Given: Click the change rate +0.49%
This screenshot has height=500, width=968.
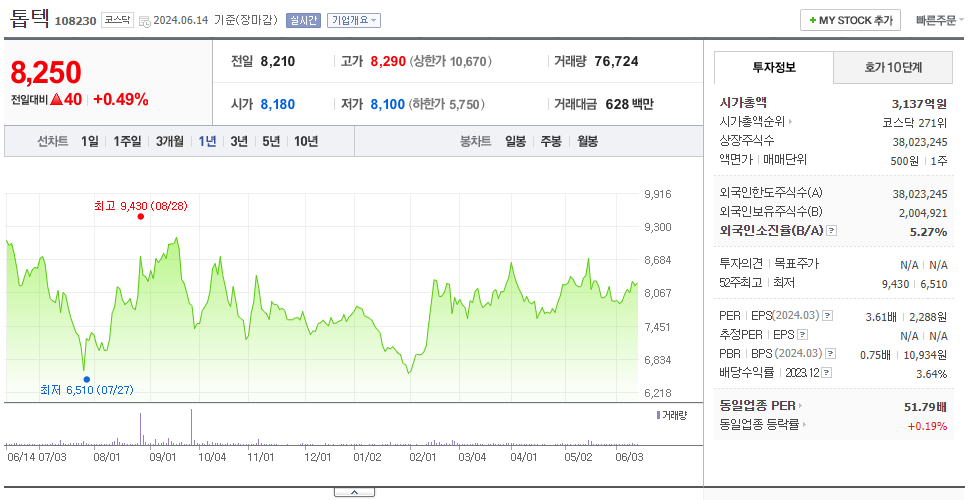Looking at the screenshot, I should click(121, 99).
